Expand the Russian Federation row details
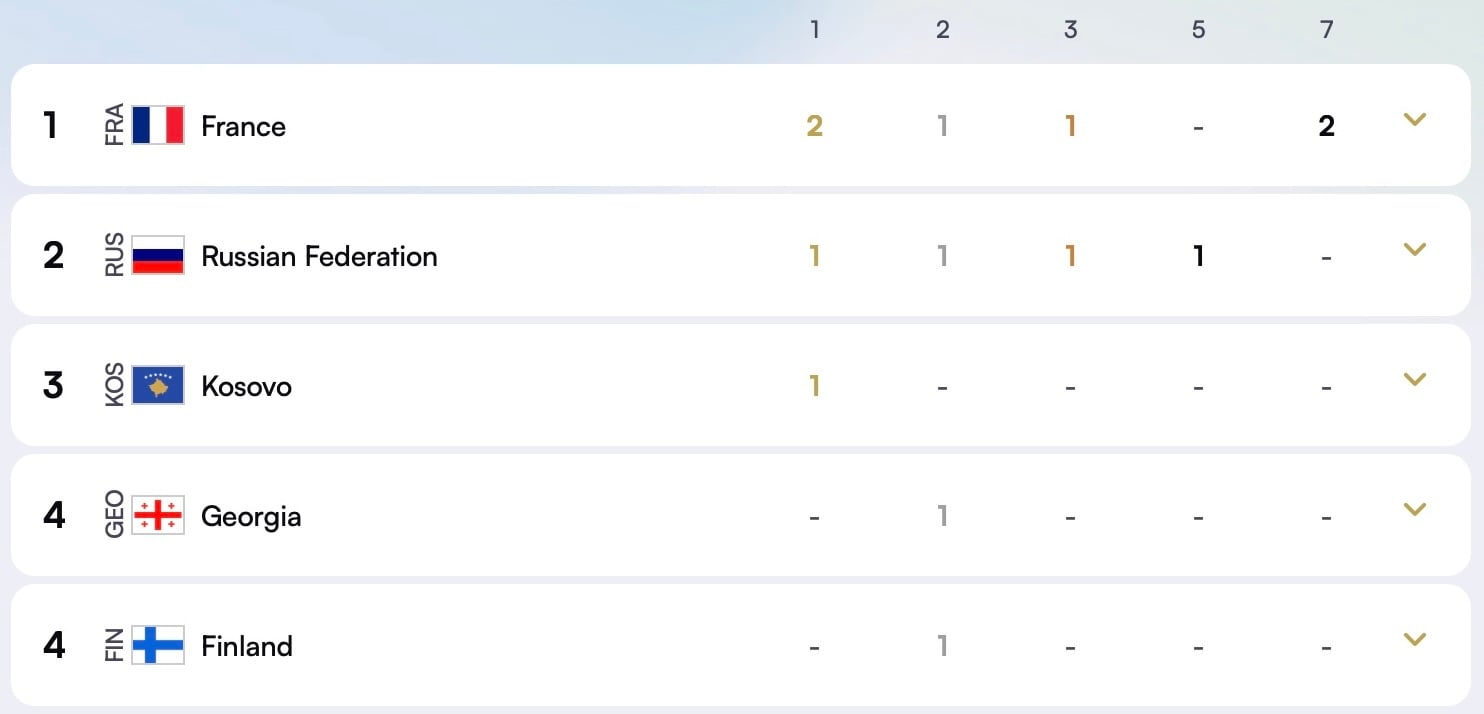This screenshot has width=1484, height=714. point(1414,251)
